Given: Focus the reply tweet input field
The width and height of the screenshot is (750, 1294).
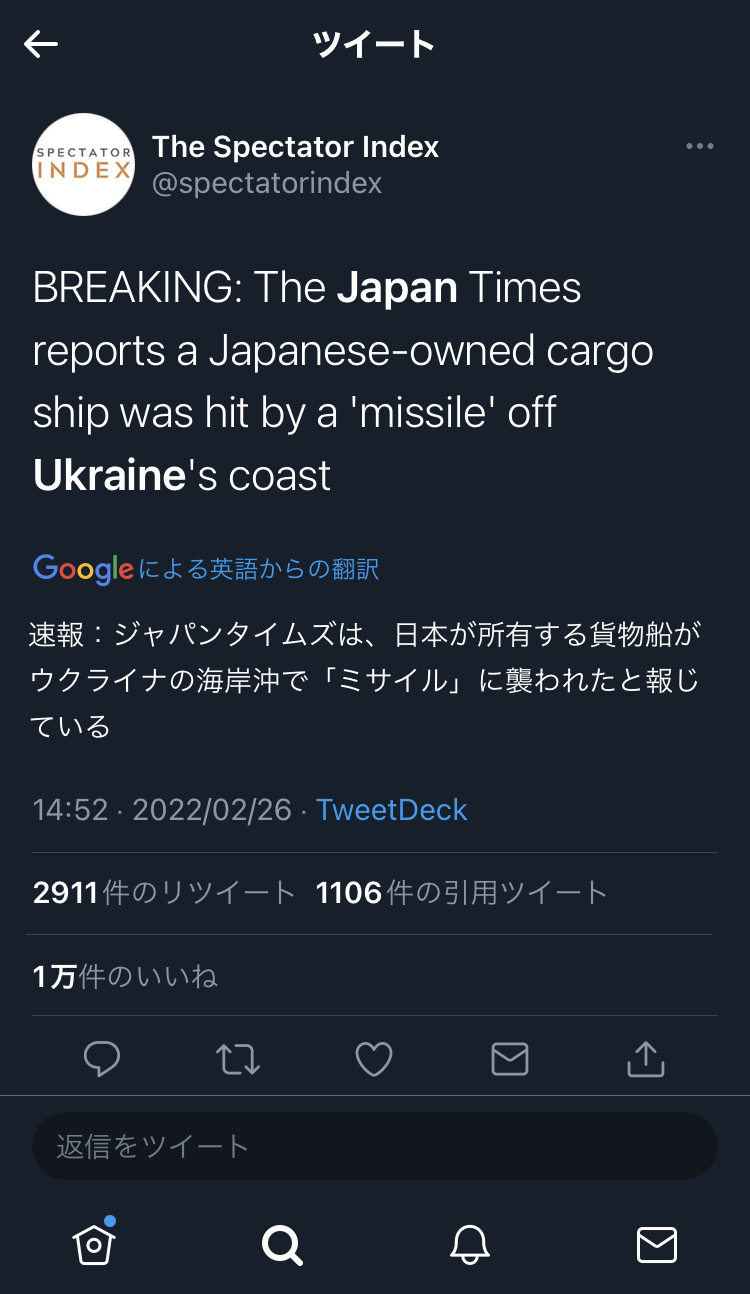Looking at the screenshot, I should tap(375, 1146).
